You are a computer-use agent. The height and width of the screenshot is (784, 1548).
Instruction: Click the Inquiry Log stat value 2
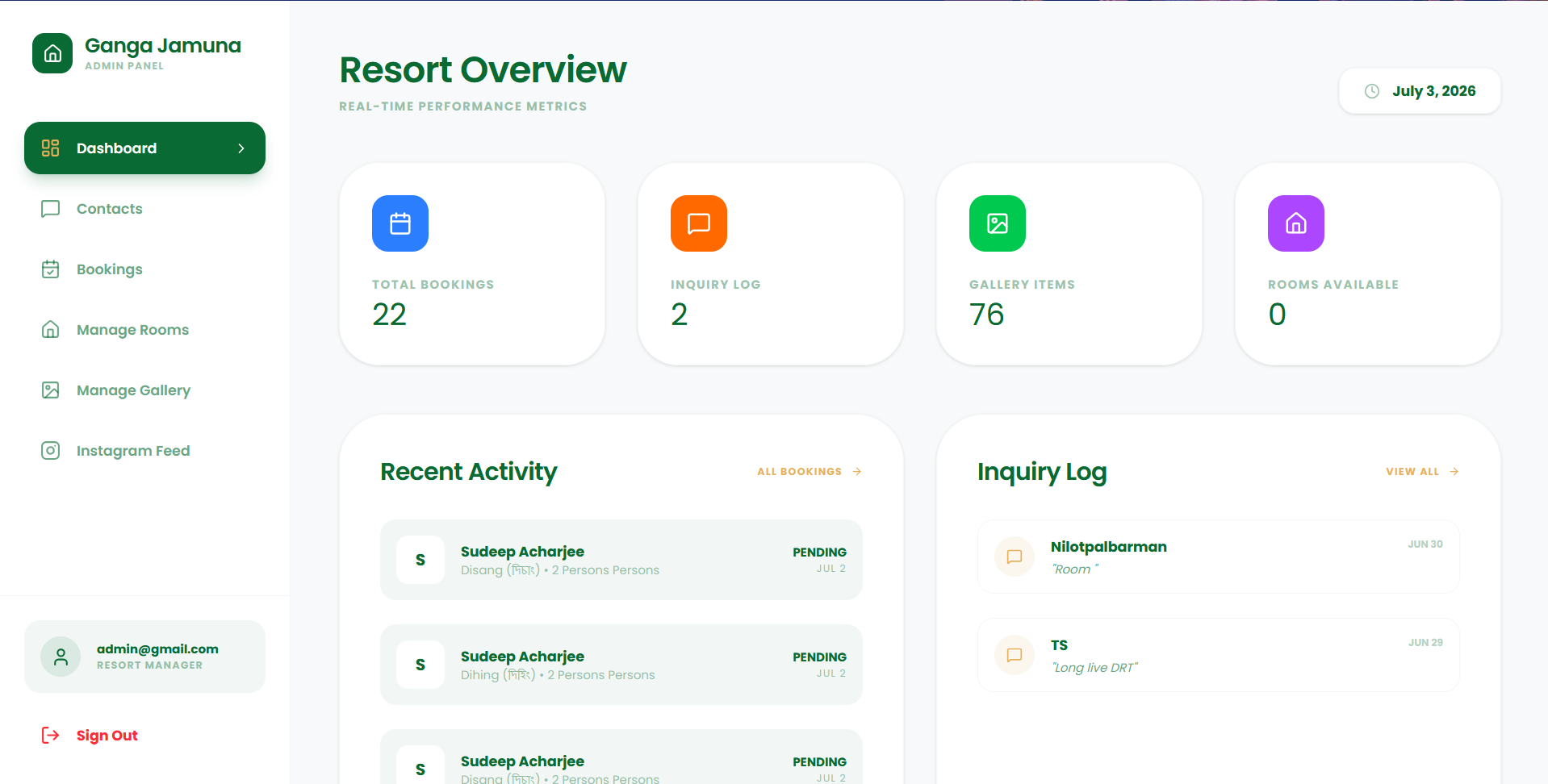680,315
